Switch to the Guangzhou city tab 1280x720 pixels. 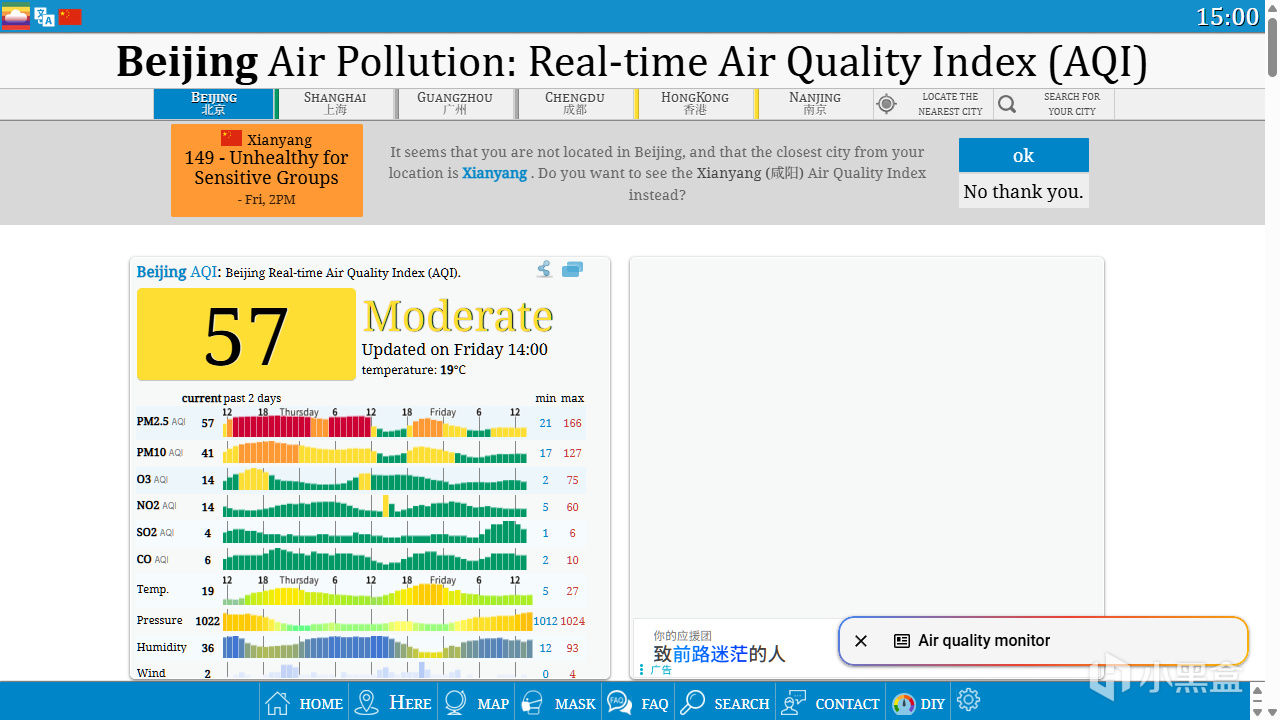(x=455, y=104)
